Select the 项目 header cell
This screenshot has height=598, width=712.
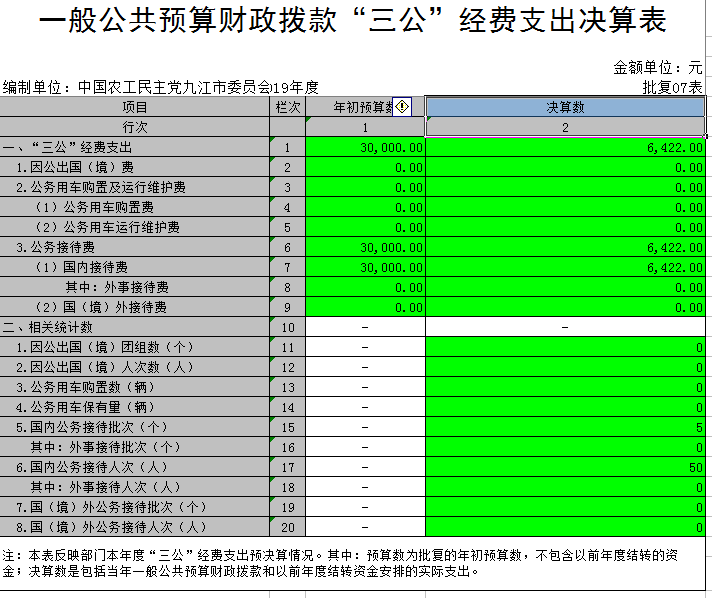[135, 107]
